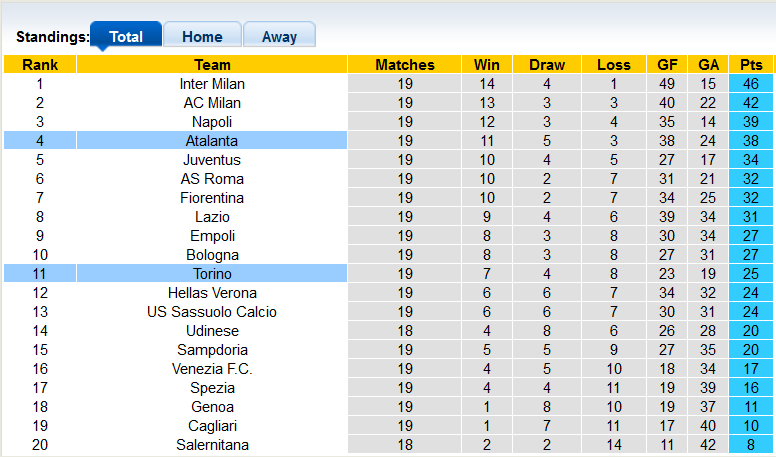
Task: Select Fiorentina in the table
Action: pyautogui.click(x=212, y=198)
